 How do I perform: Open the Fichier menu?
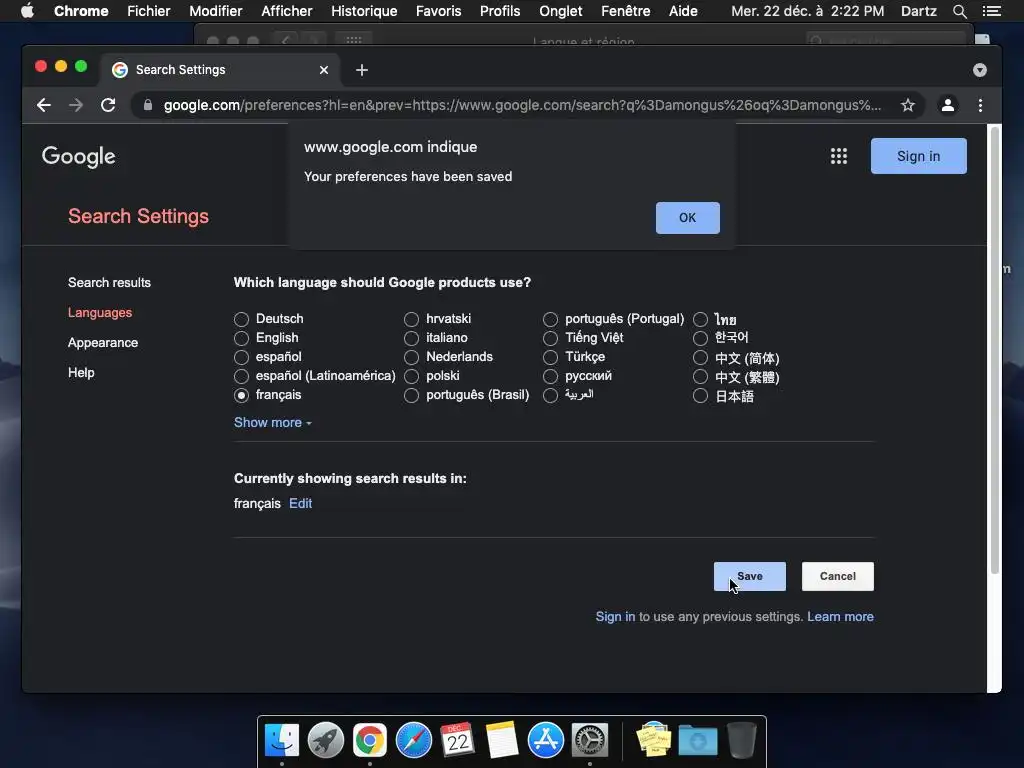click(148, 11)
